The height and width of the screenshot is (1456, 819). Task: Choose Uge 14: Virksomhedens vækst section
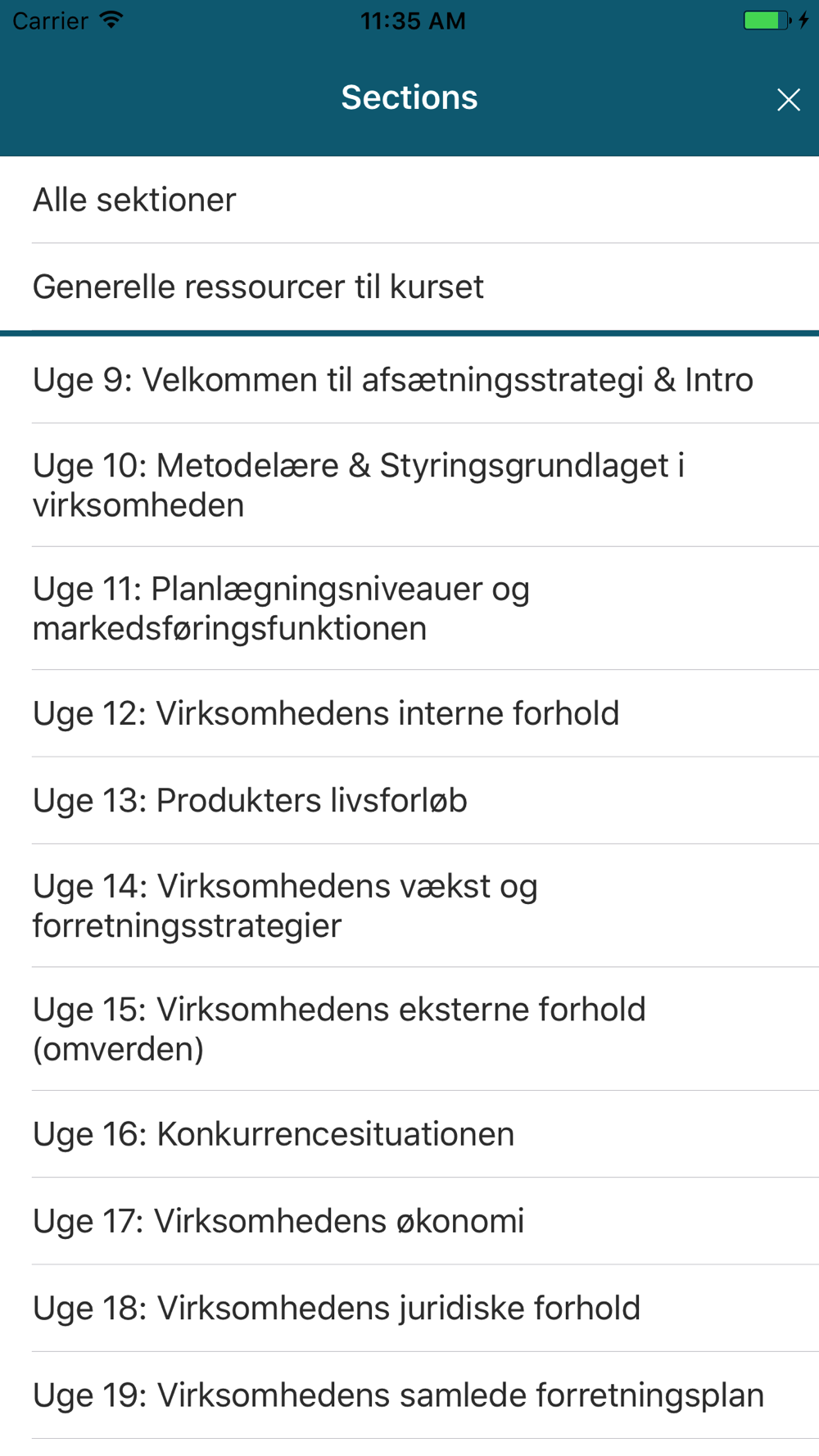(x=409, y=906)
